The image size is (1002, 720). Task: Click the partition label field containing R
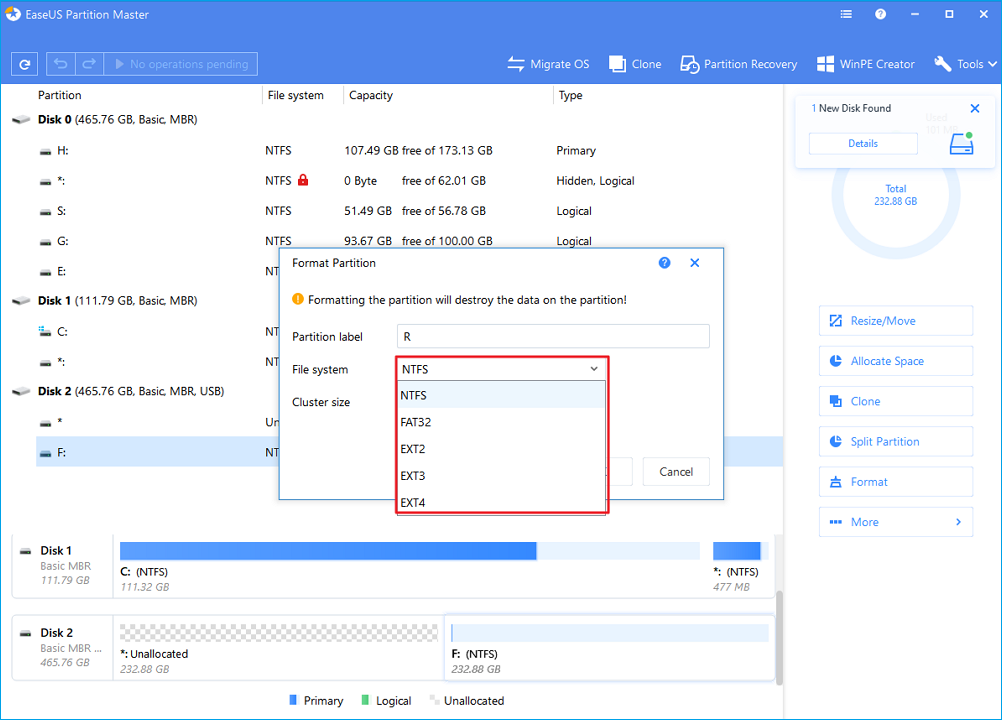coord(553,336)
